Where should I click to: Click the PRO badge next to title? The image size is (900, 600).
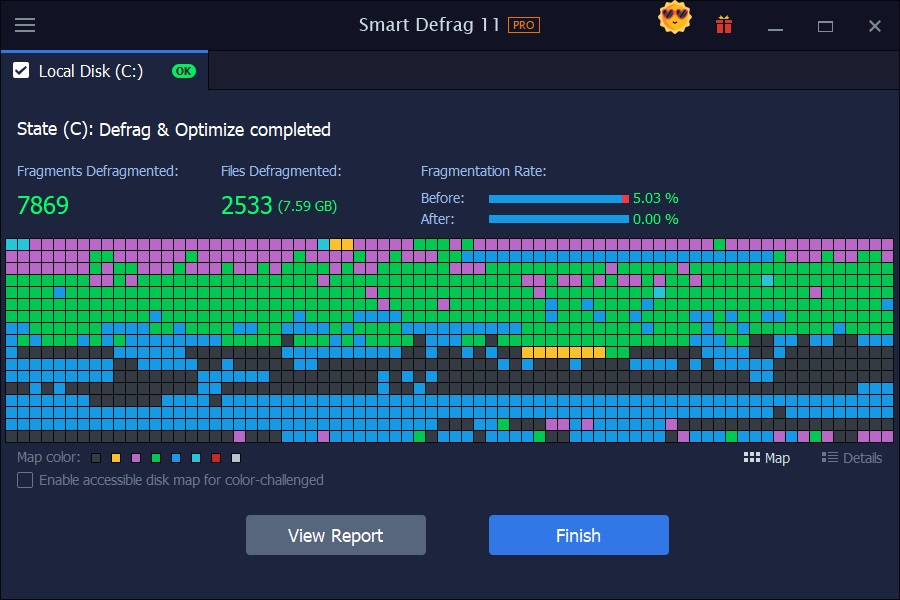click(524, 25)
